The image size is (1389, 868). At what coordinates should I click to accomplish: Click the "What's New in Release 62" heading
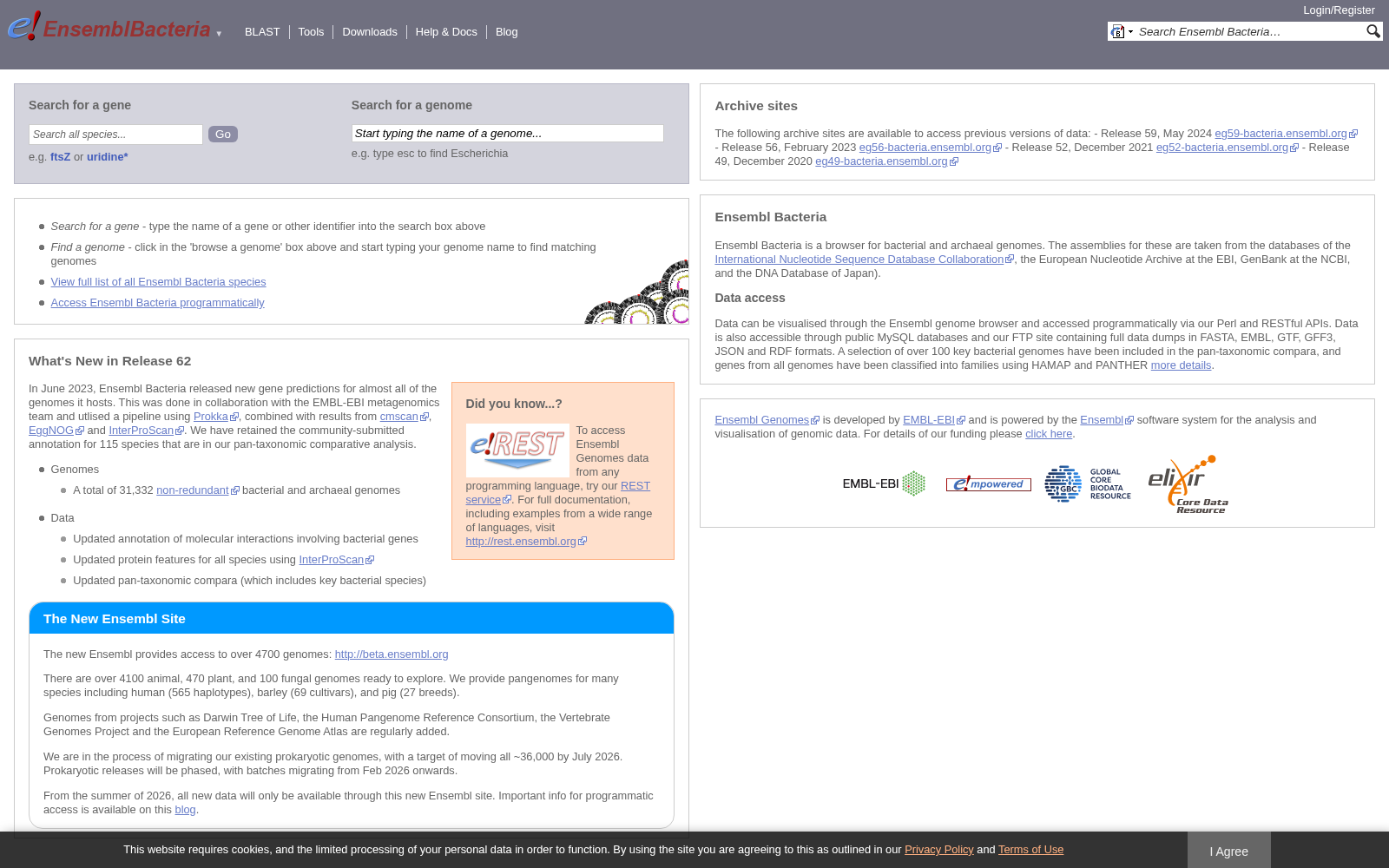(109, 361)
